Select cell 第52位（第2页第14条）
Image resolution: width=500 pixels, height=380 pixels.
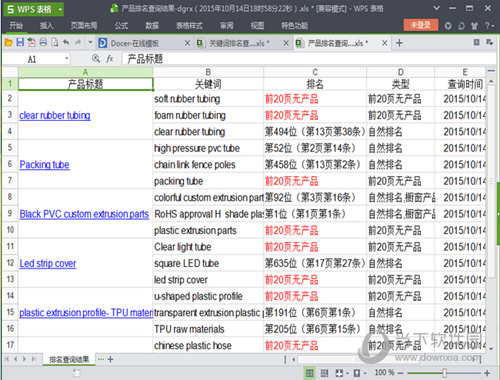pyautogui.click(x=315, y=148)
